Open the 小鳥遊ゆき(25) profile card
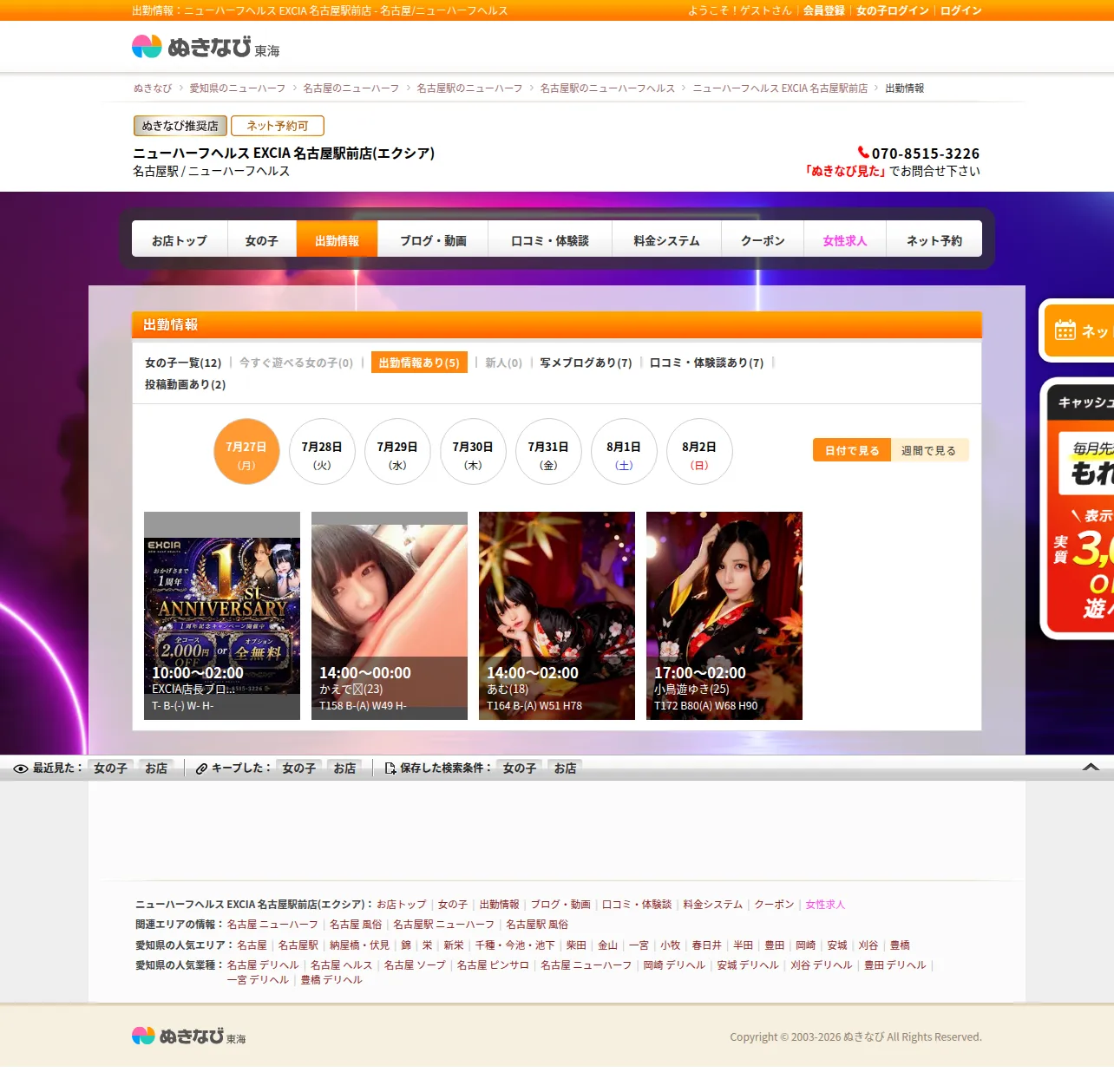This screenshot has height=1092, width=1114. 724,616
